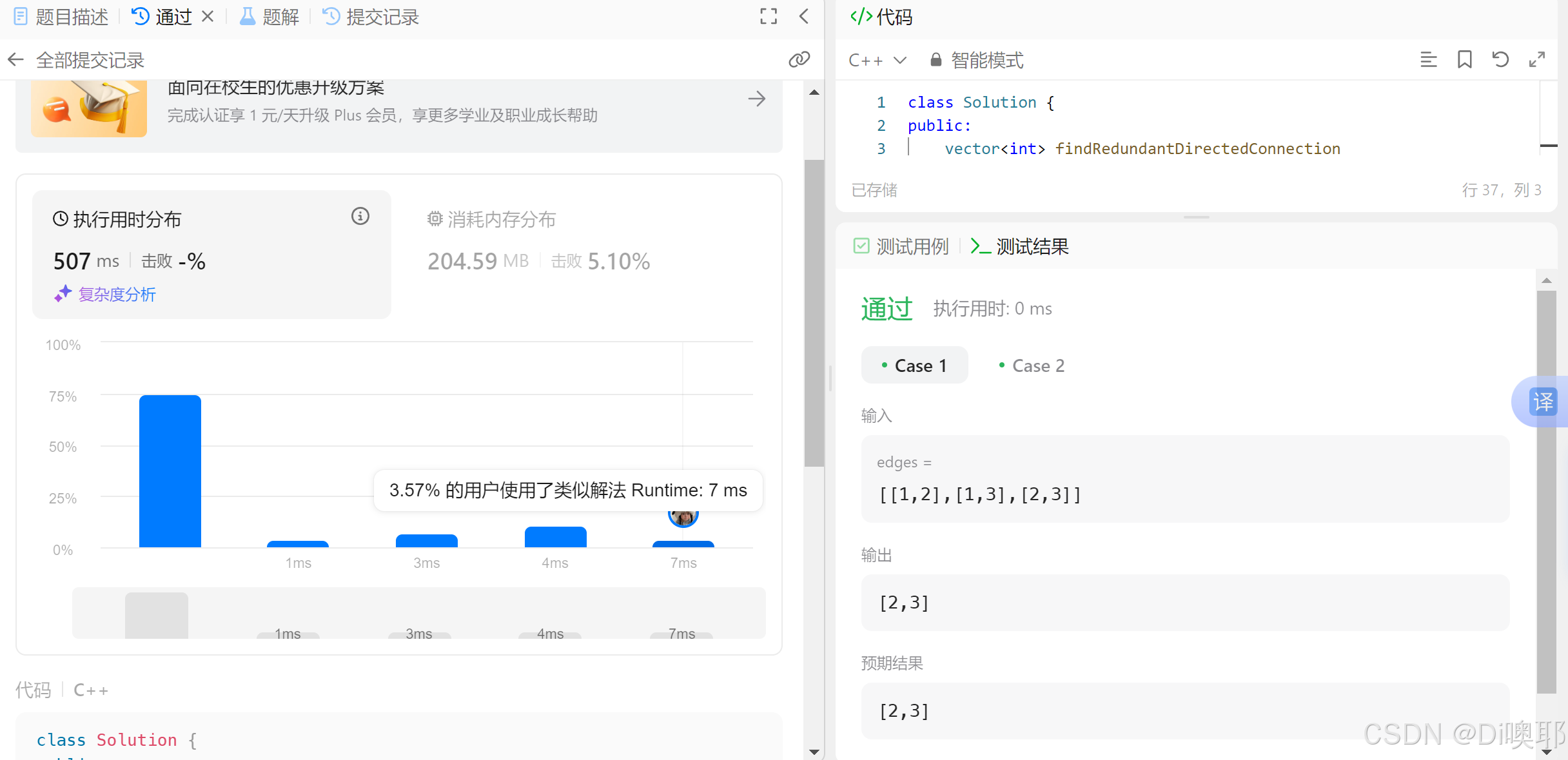Toggle the 智能模式 lock

[936, 59]
